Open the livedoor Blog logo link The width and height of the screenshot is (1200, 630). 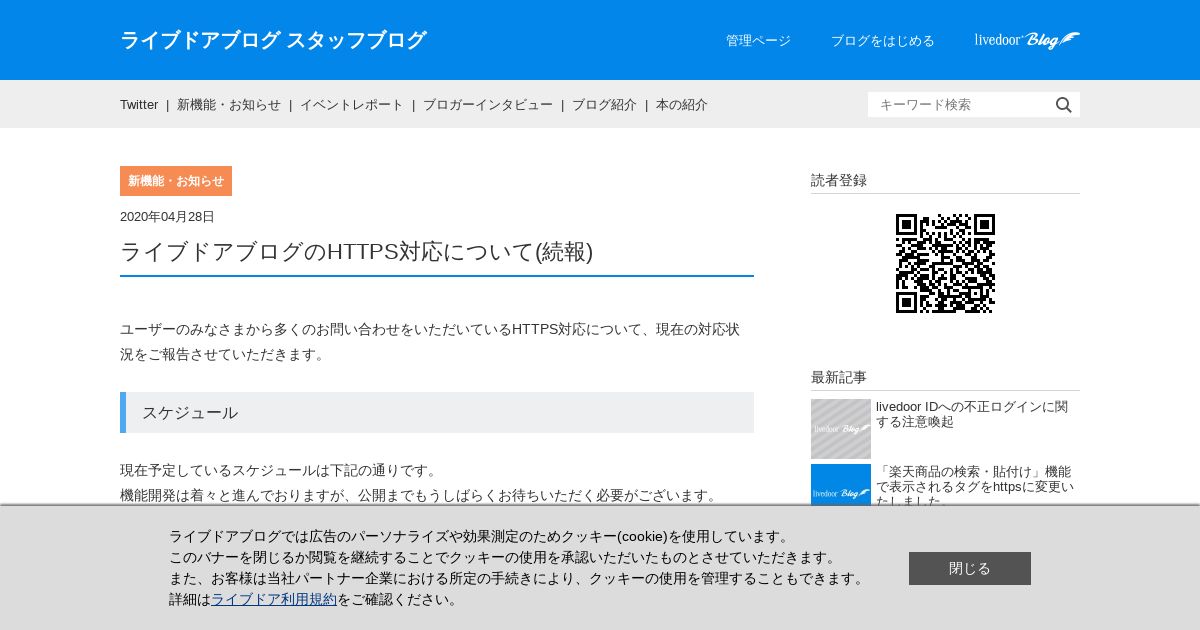1027,40
